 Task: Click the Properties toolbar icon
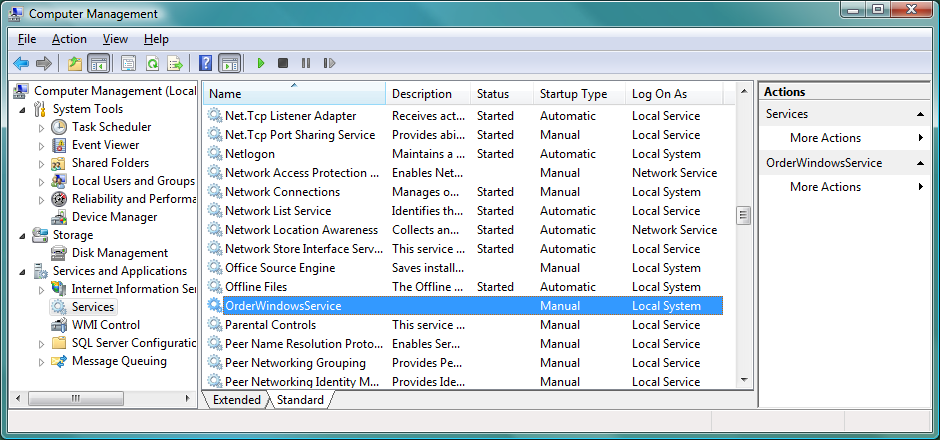pos(129,64)
